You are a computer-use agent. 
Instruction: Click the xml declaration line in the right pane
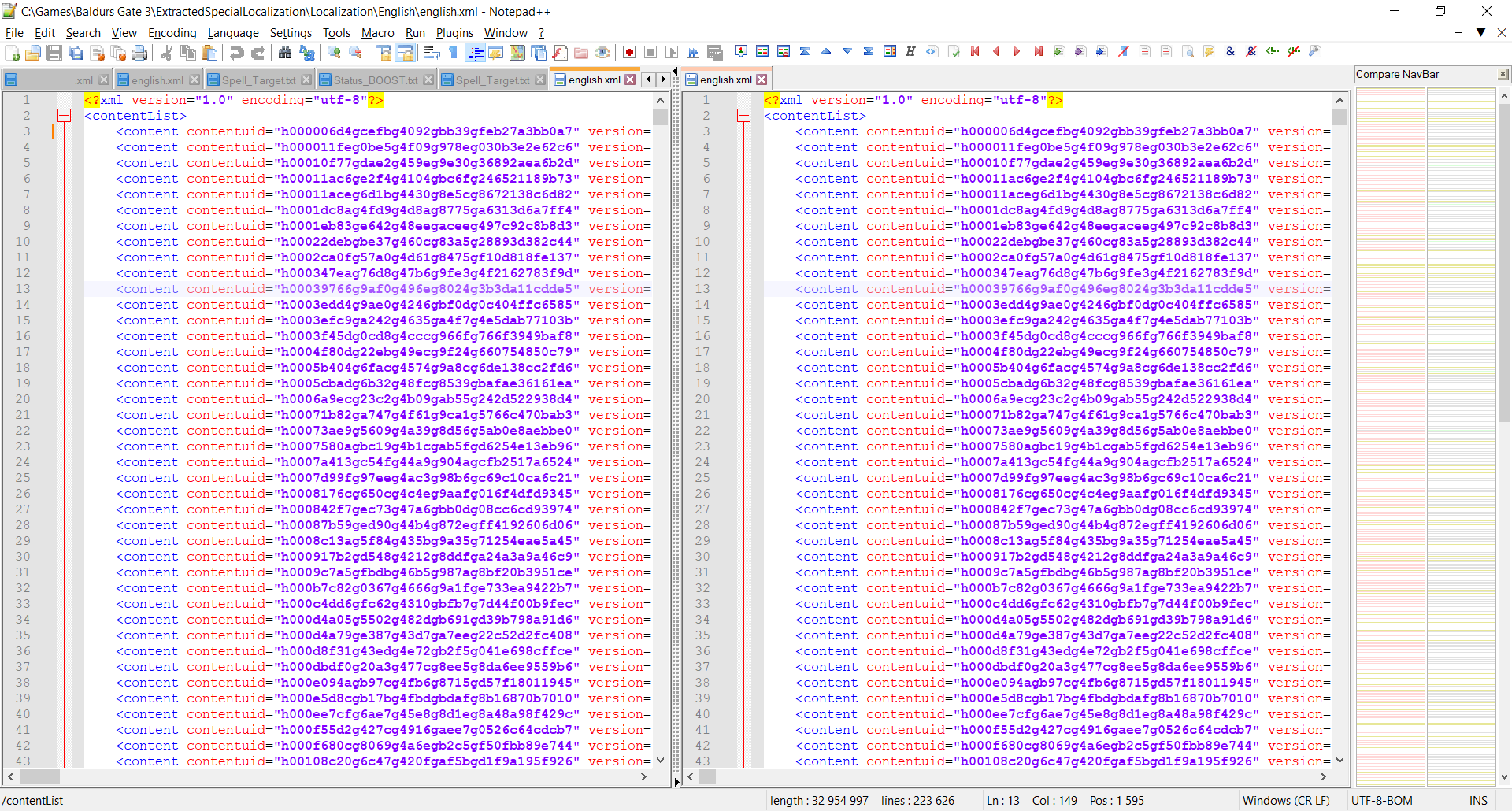[x=913, y=100]
